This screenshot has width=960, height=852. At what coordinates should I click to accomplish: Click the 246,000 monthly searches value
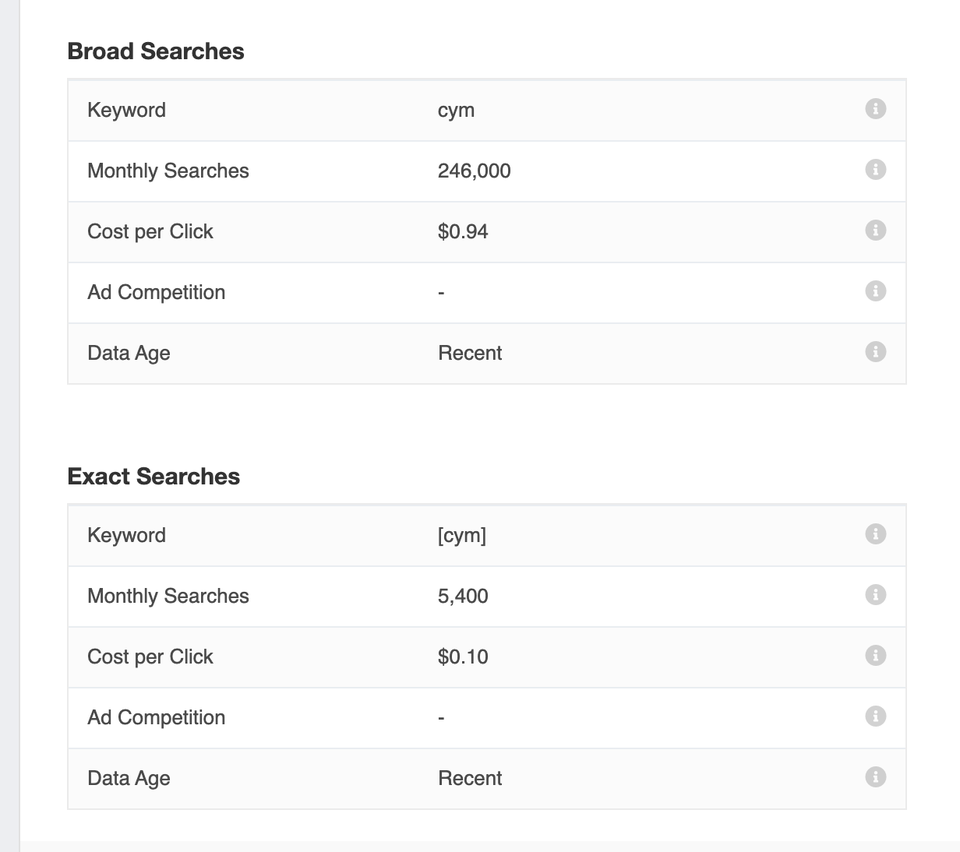(x=474, y=171)
